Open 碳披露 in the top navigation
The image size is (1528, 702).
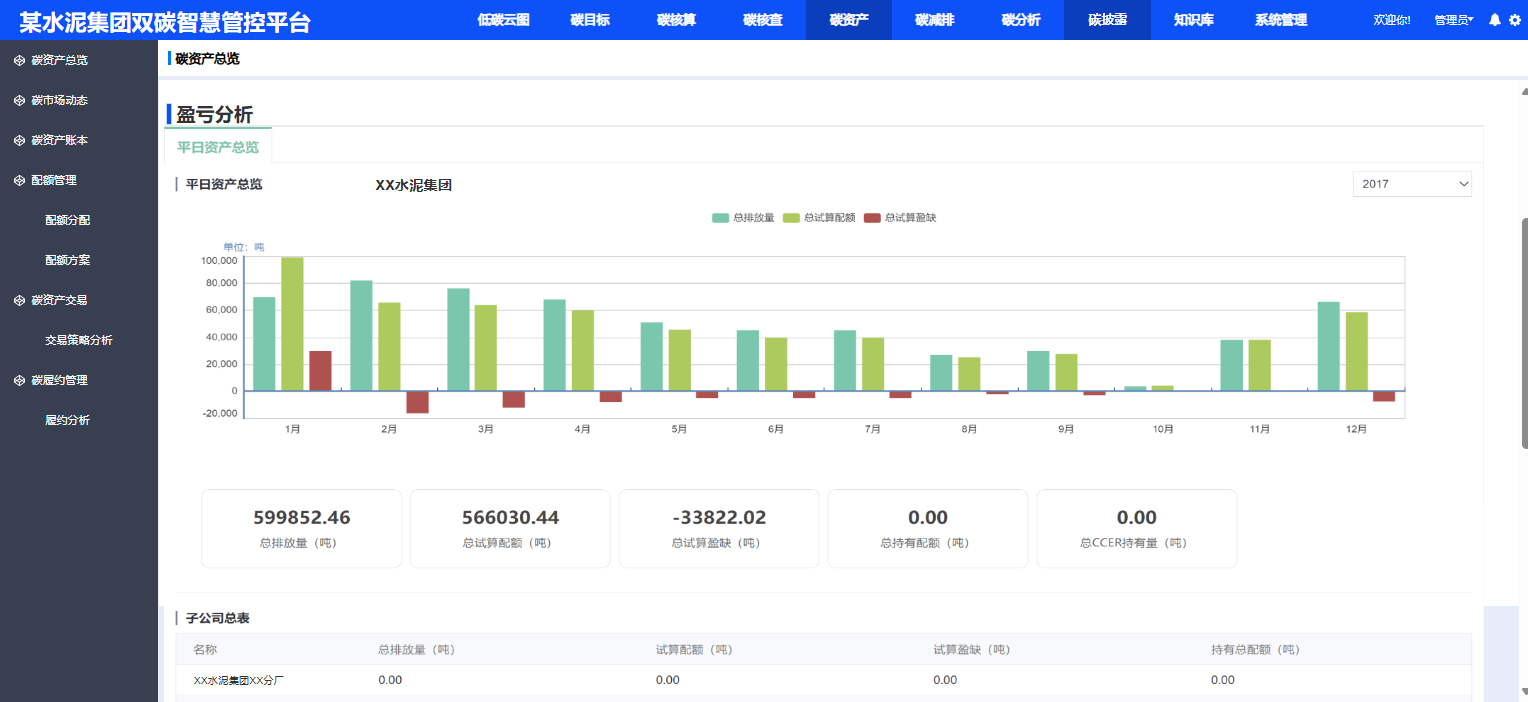coord(1108,20)
